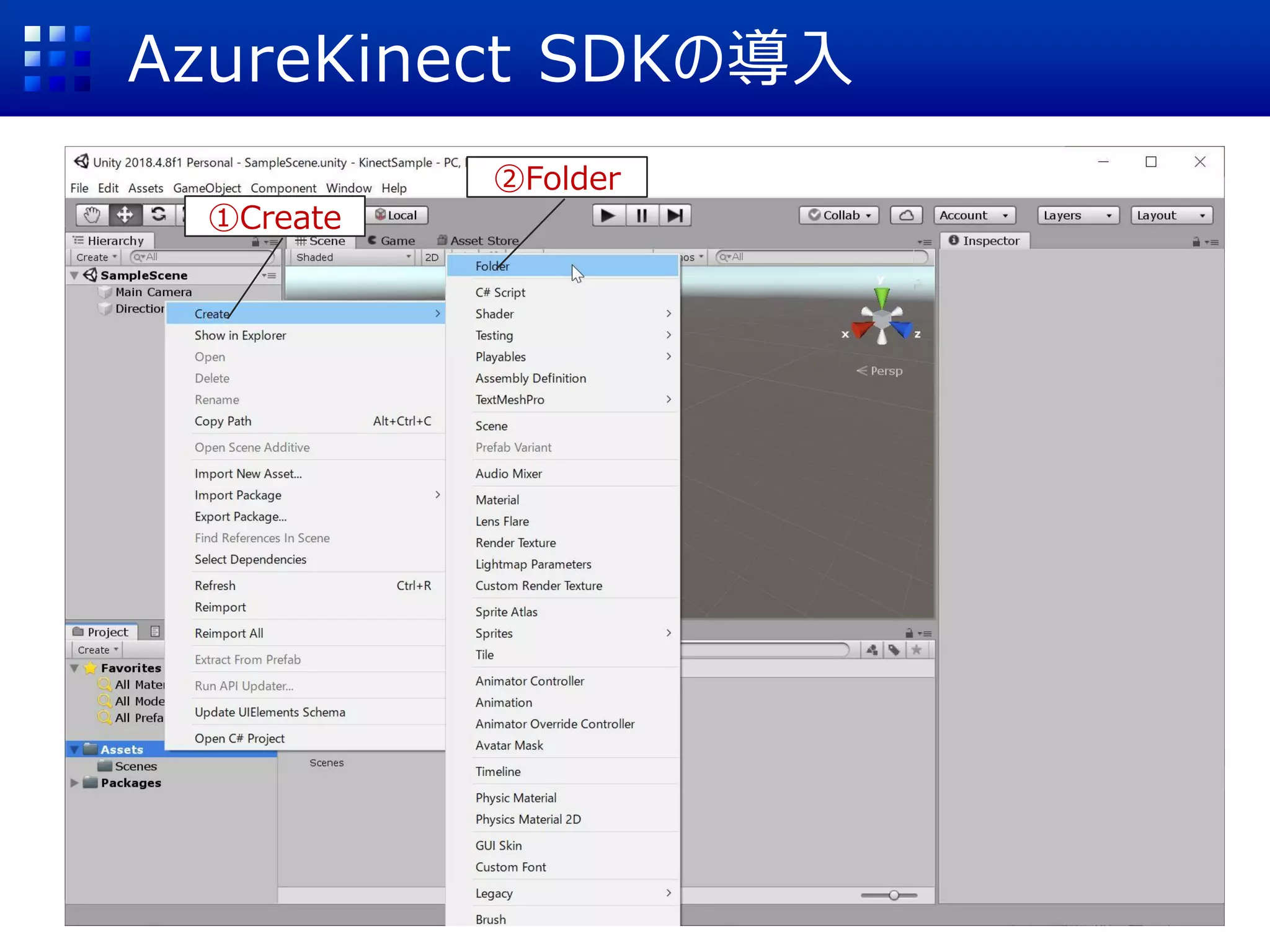Click the Console tab icon
Screen dimensions: 1270x952
click(x=155, y=632)
